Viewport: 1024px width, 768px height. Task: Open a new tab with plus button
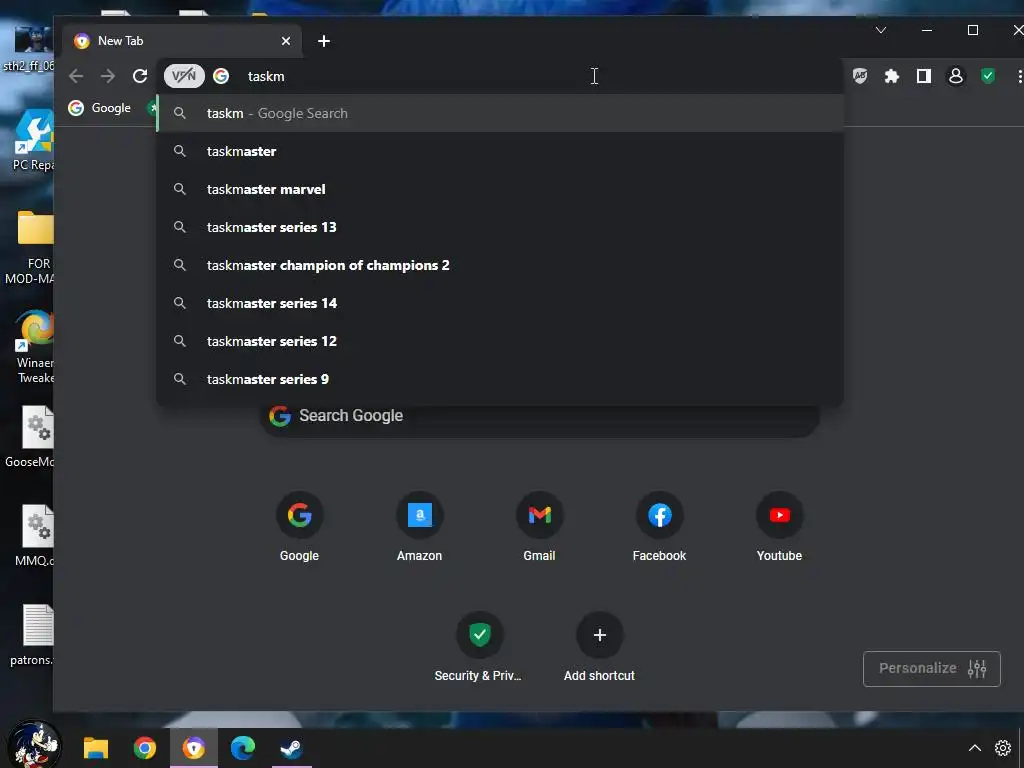pyautogui.click(x=324, y=41)
